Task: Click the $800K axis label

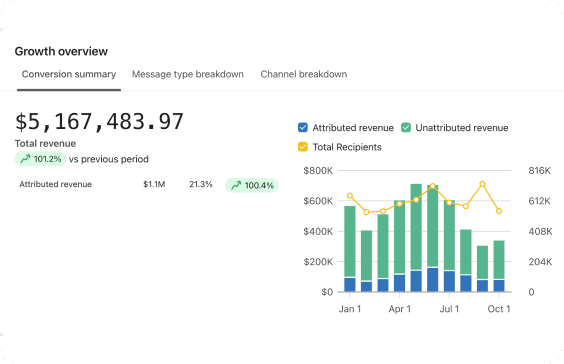Action: pos(318,170)
